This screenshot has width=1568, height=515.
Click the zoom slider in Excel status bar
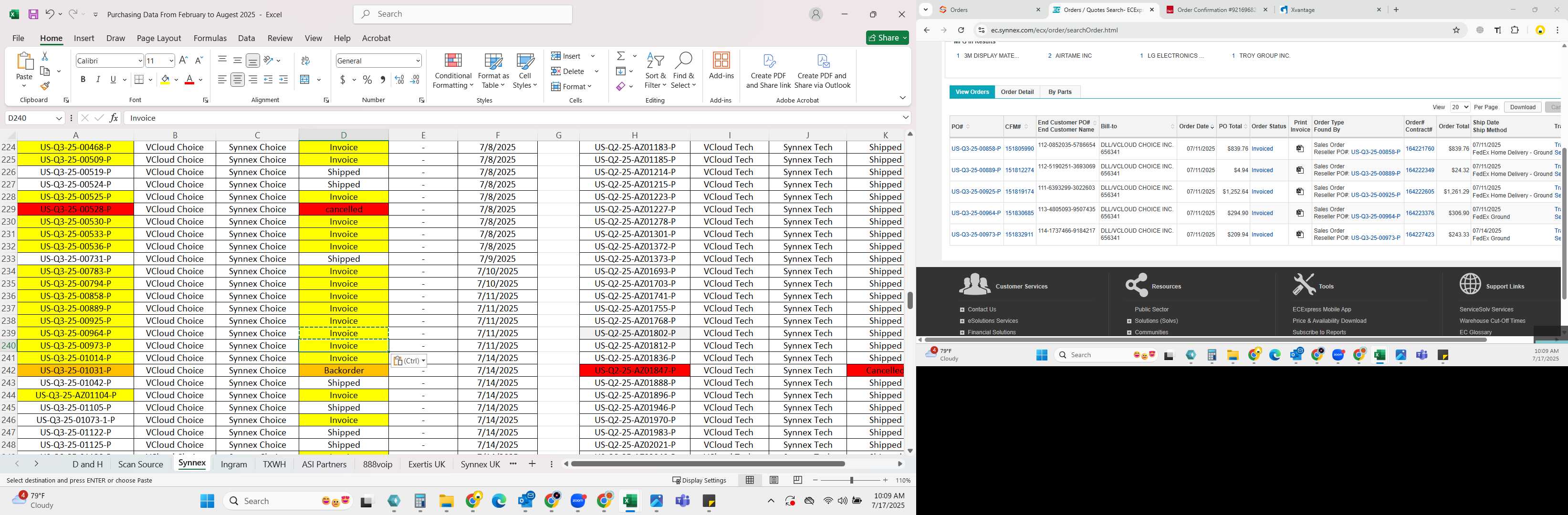[x=851, y=480]
